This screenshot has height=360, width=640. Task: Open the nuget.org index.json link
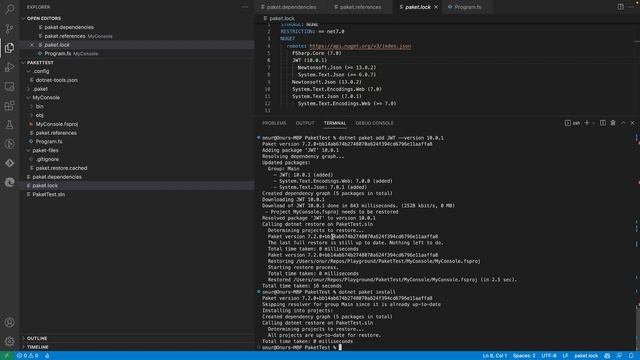click(360, 46)
